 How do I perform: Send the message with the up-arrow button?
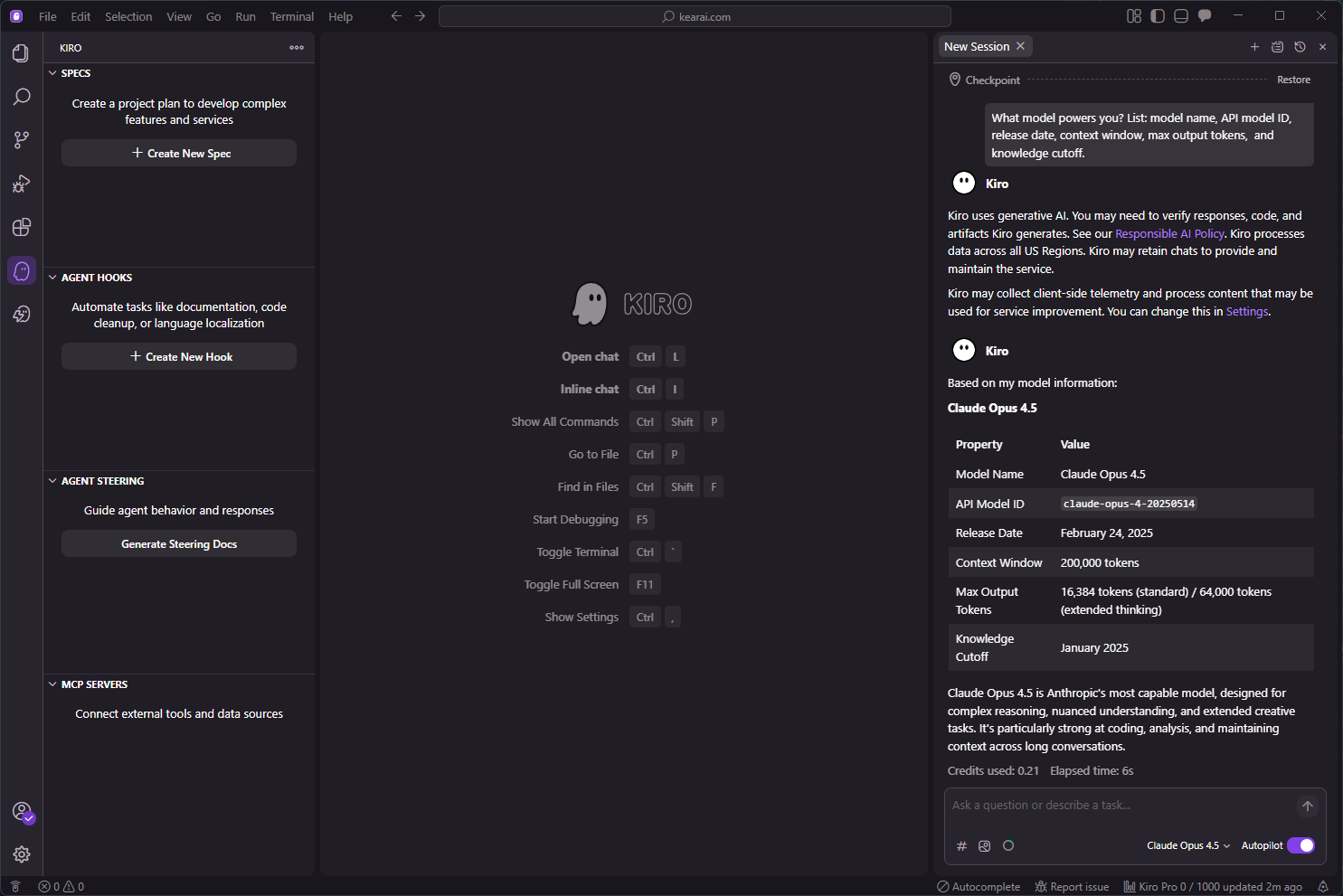coord(1308,806)
